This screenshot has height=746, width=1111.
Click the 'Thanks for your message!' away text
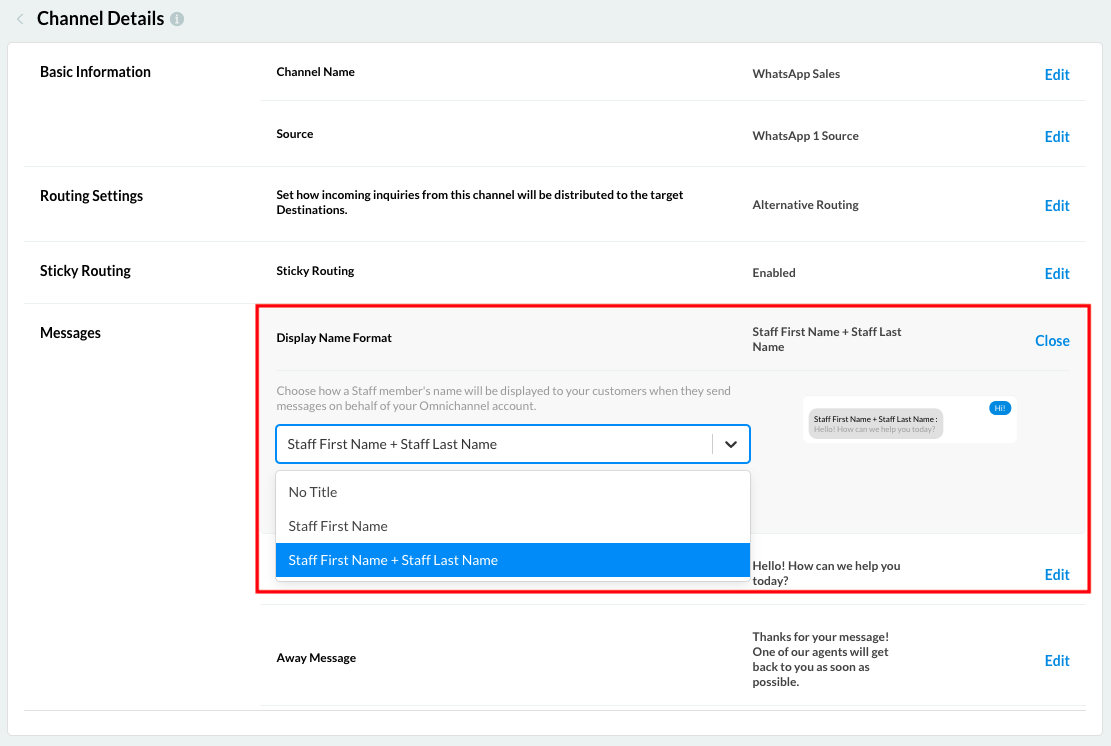click(820, 660)
